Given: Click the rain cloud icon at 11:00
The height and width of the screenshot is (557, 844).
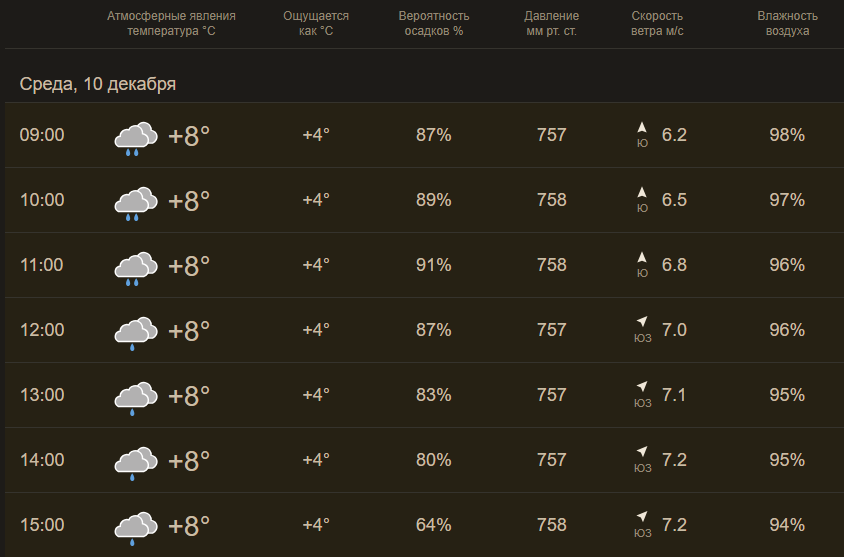Looking at the screenshot, I should 136,268.
